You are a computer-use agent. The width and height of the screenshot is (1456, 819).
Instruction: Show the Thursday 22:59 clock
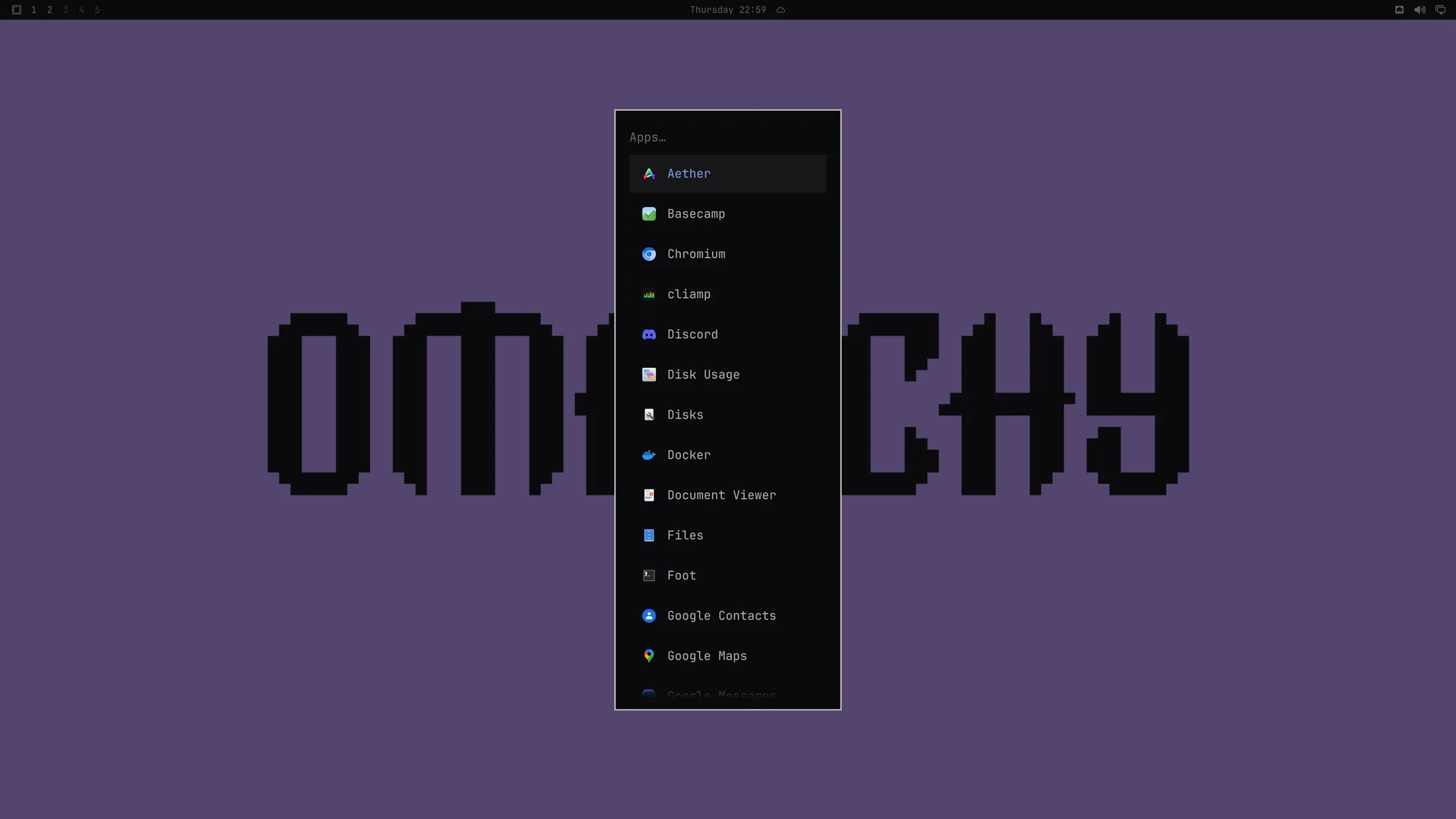point(728,10)
